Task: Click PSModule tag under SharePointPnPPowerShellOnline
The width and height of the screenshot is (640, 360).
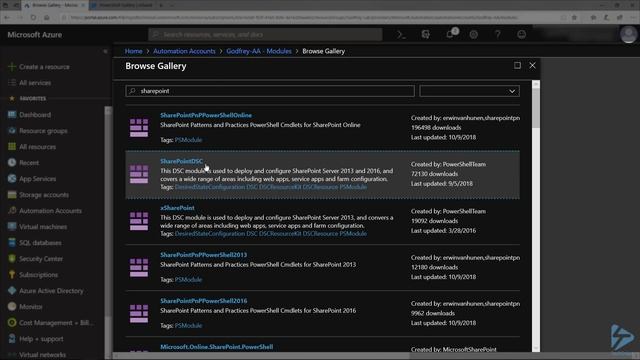Action: tap(188, 140)
